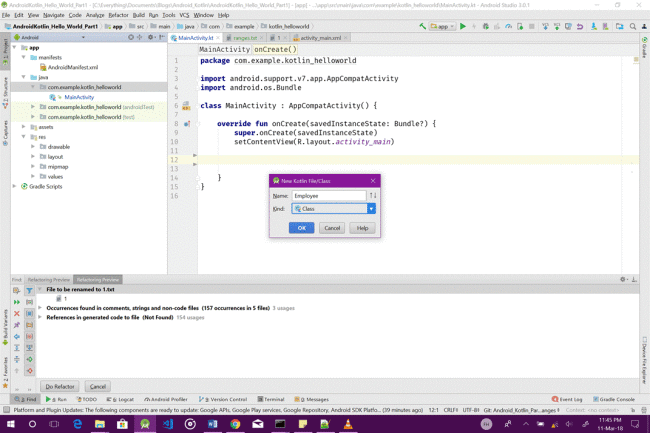Click the red X icon in Find panel
Image resolution: width=650 pixels, height=433 pixels.
17,314
